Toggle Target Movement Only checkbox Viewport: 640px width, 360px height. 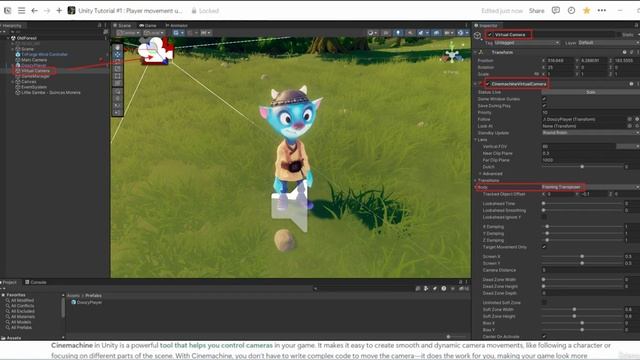coord(544,247)
